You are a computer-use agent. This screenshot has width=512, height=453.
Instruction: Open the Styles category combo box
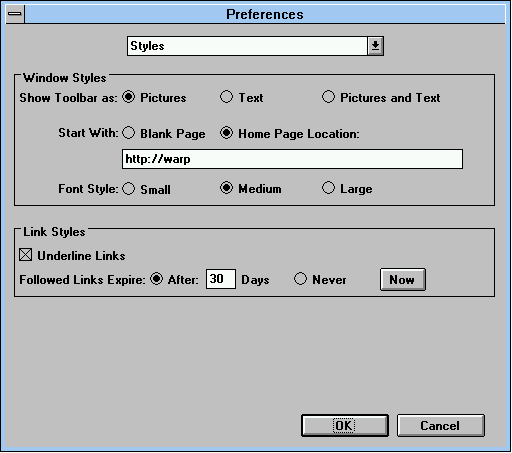pyautogui.click(x=255, y=46)
